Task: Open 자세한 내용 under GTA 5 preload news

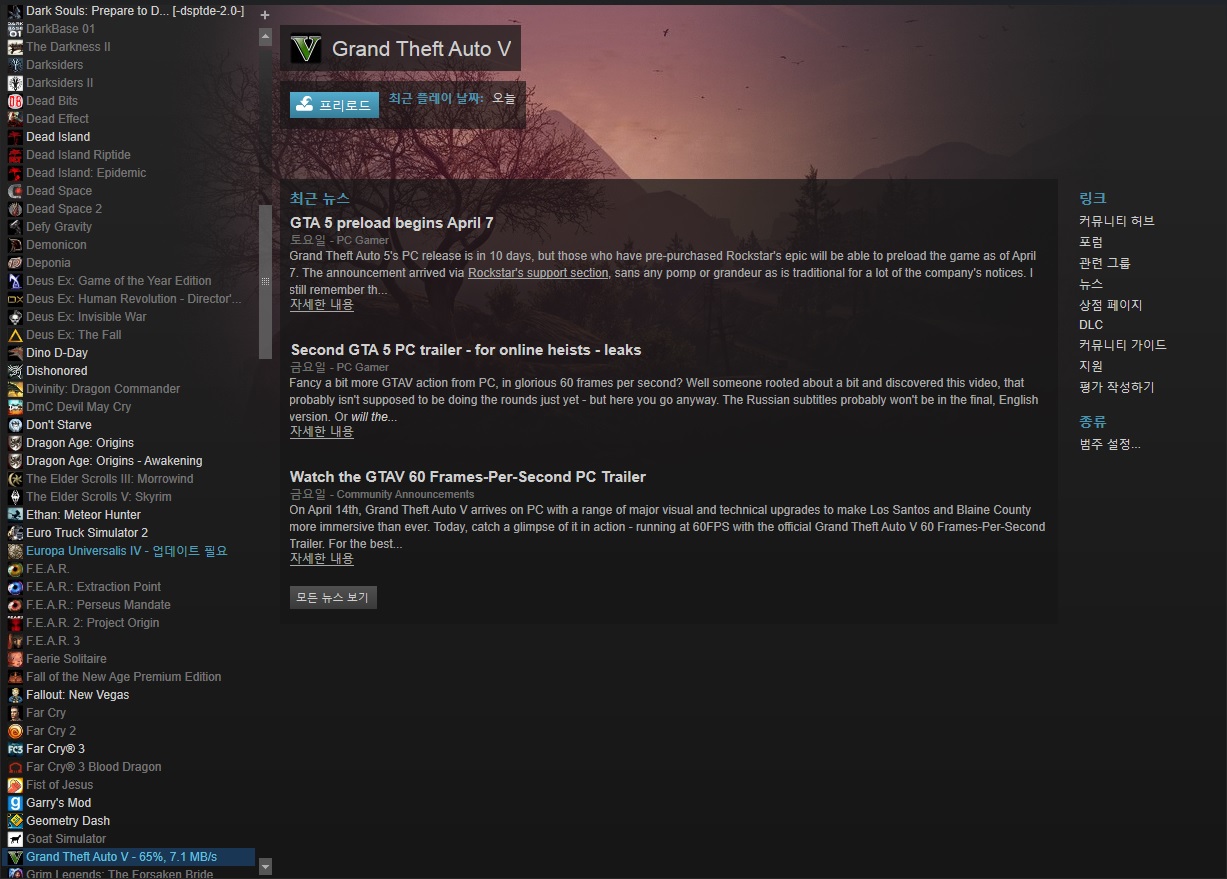Action: [x=322, y=304]
